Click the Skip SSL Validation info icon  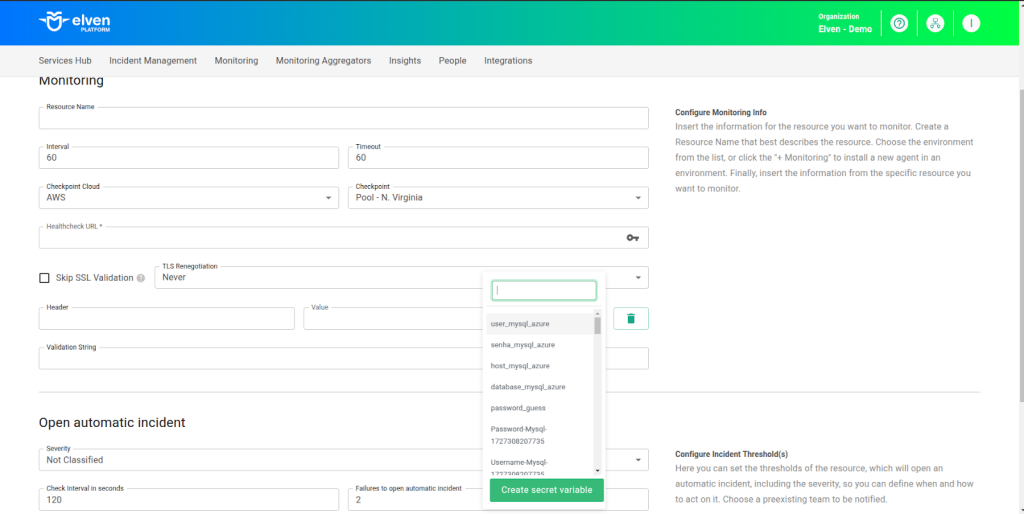point(141,278)
